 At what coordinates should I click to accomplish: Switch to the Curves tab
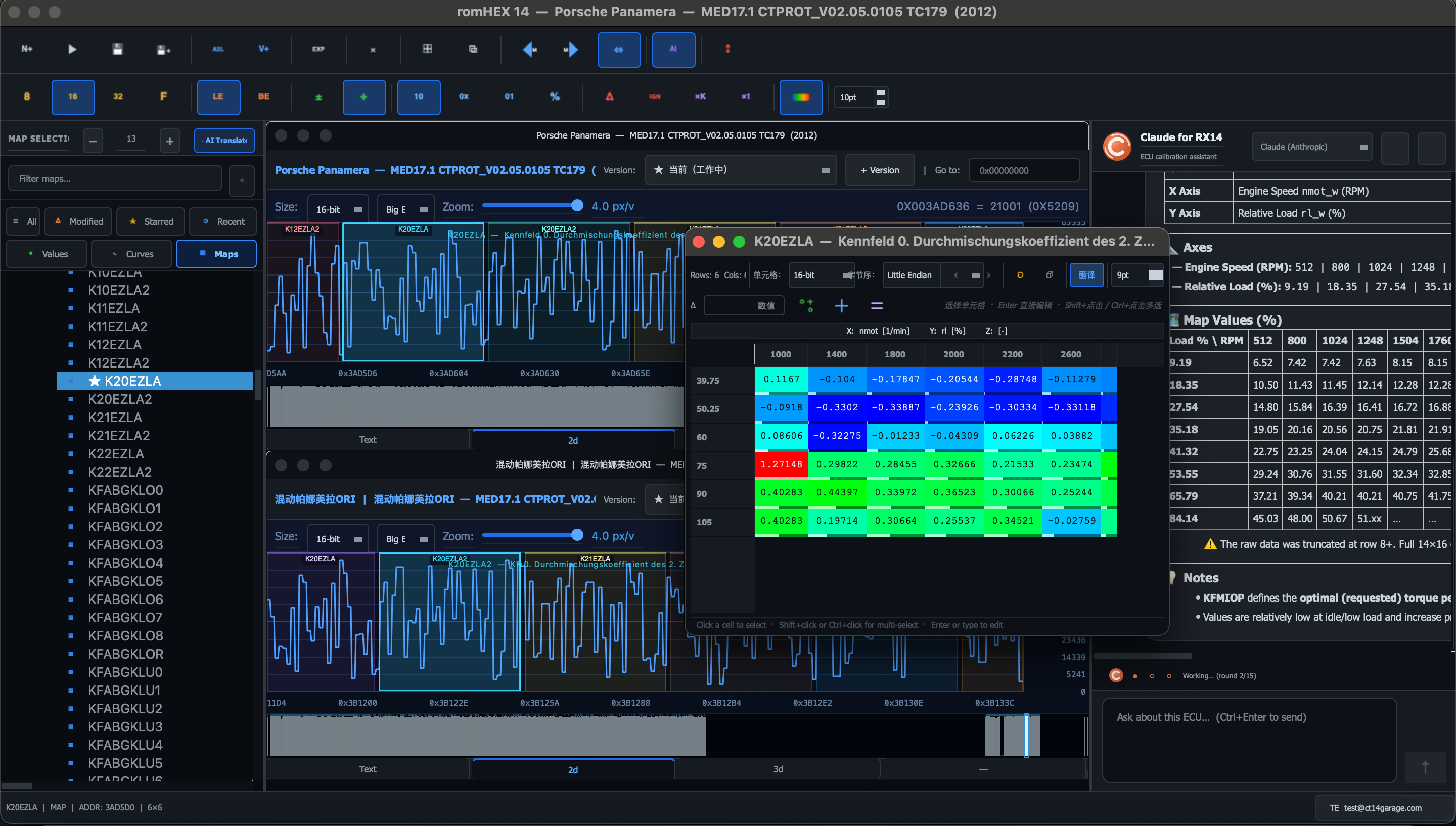pos(131,254)
